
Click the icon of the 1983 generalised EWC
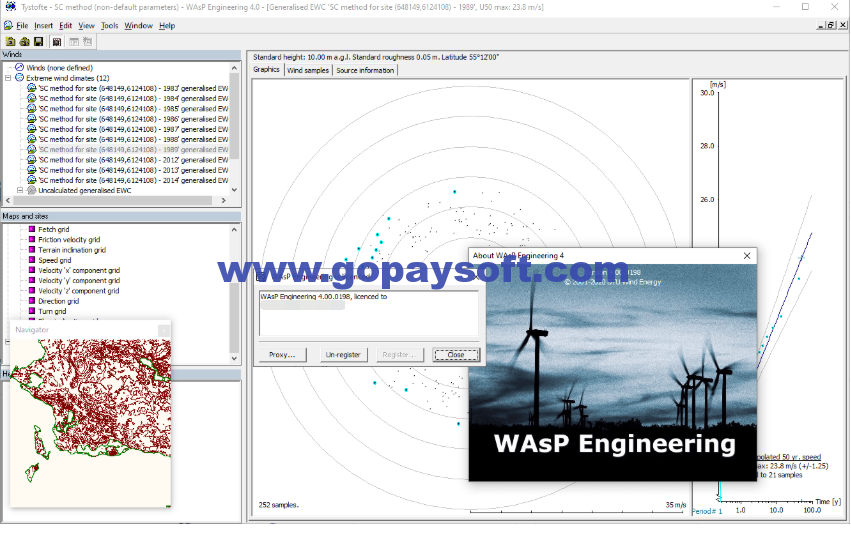click(x=31, y=88)
